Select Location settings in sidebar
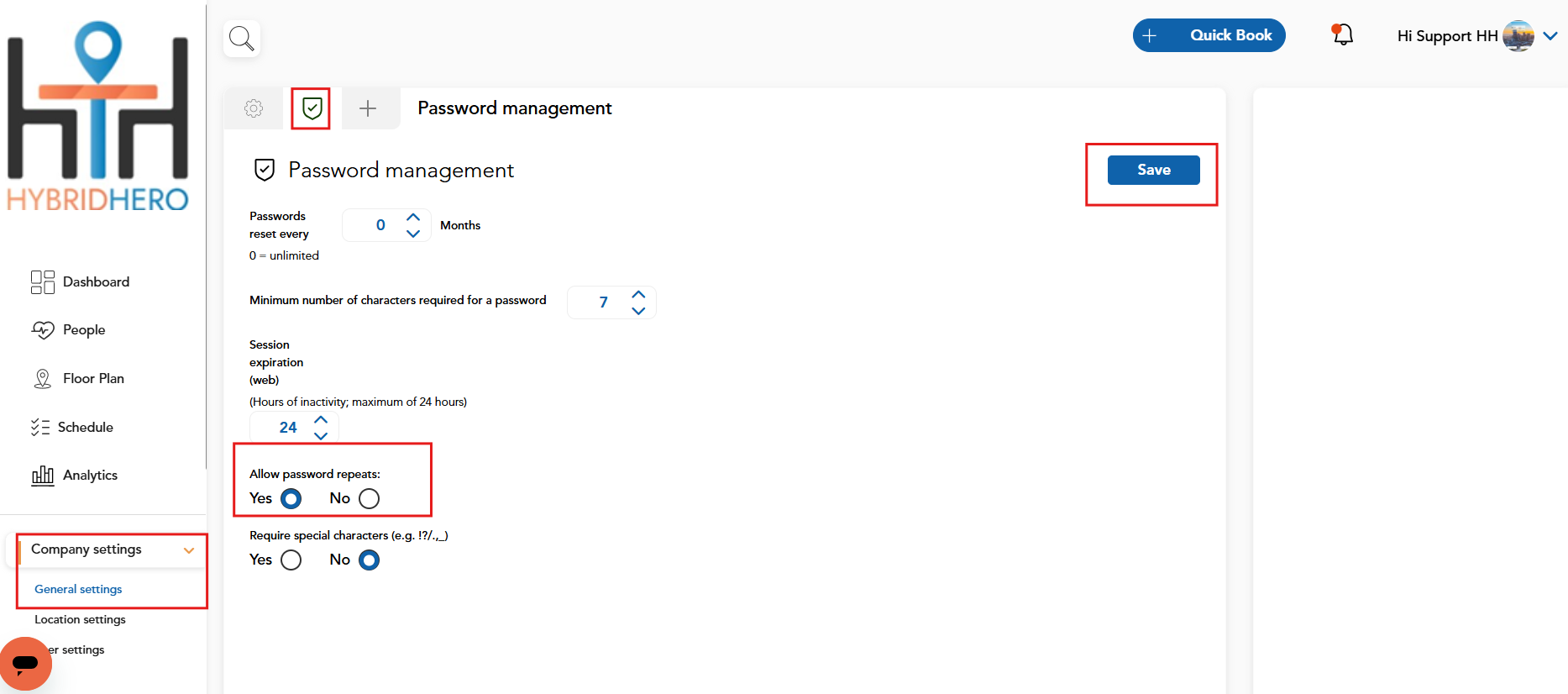1568x694 pixels. (79, 619)
